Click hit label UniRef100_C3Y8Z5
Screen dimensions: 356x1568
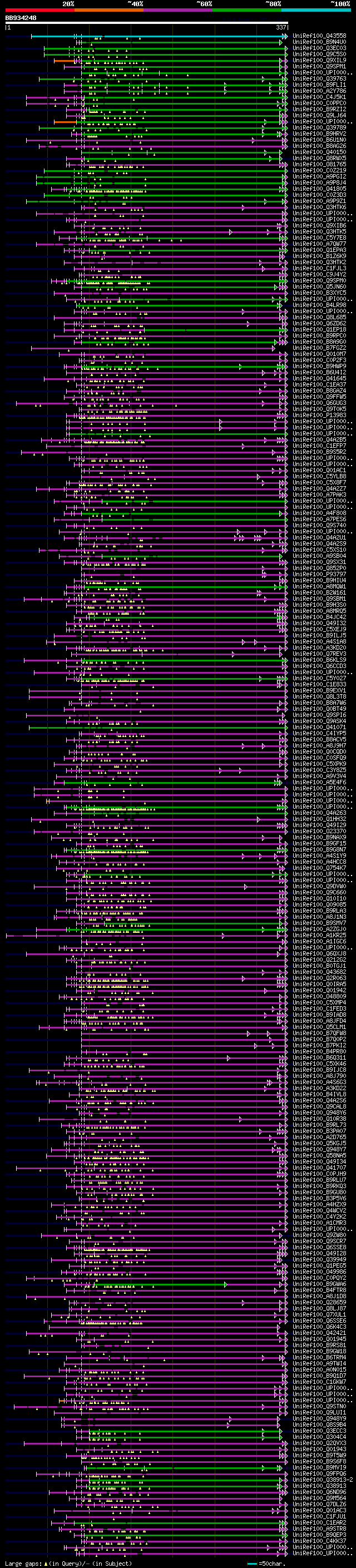pyautogui.click(x=319, y=770)
